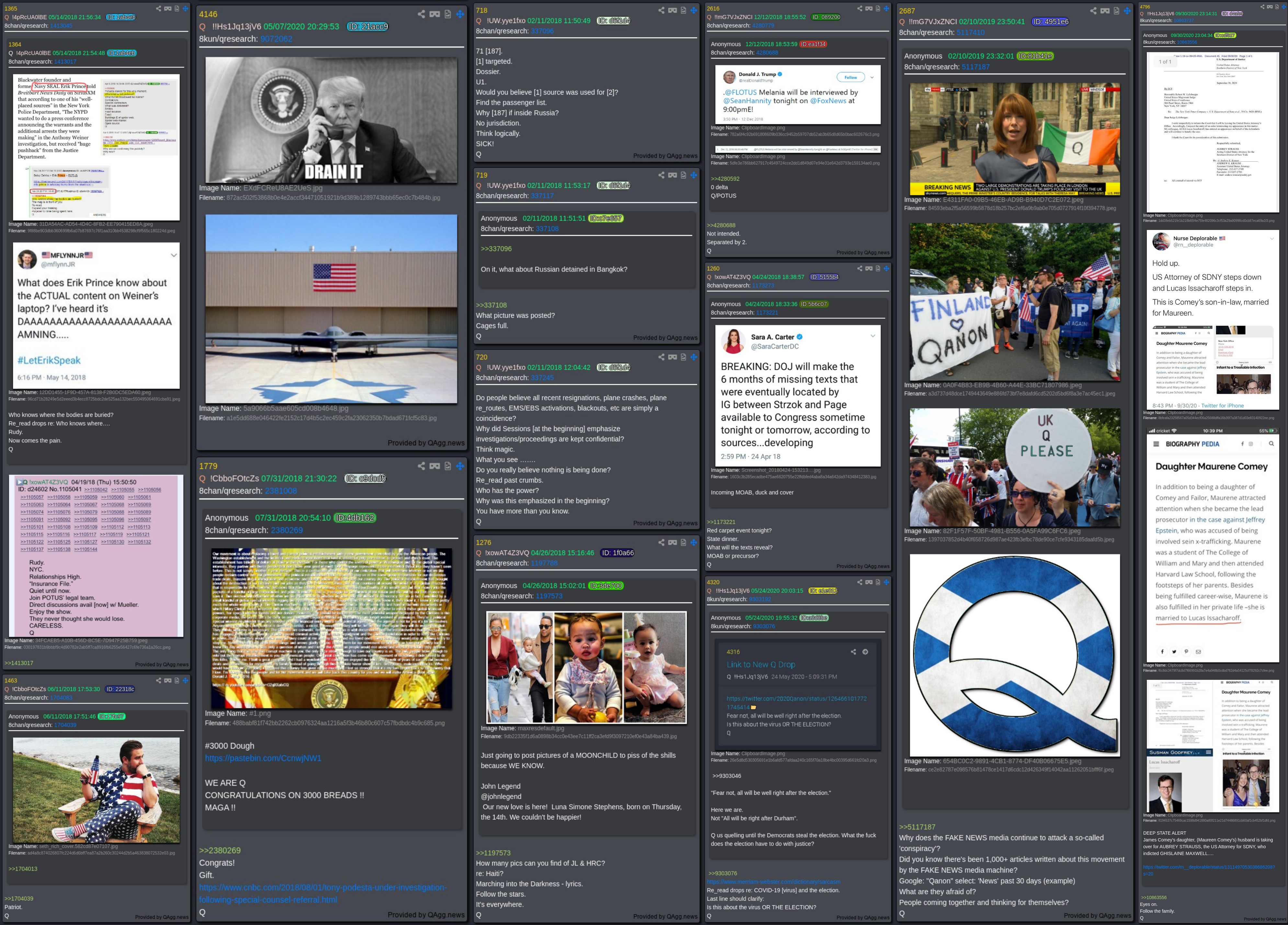Share post 2616 via its share icon
Screen dimensions: 1288x925
(x=859, y=8)
